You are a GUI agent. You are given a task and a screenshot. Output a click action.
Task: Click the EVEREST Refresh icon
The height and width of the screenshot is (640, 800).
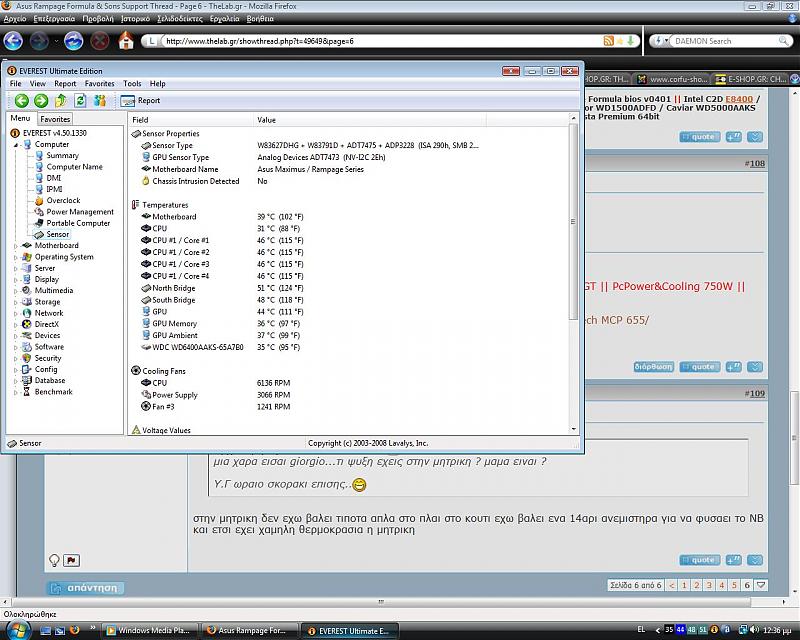click(80, 101)
